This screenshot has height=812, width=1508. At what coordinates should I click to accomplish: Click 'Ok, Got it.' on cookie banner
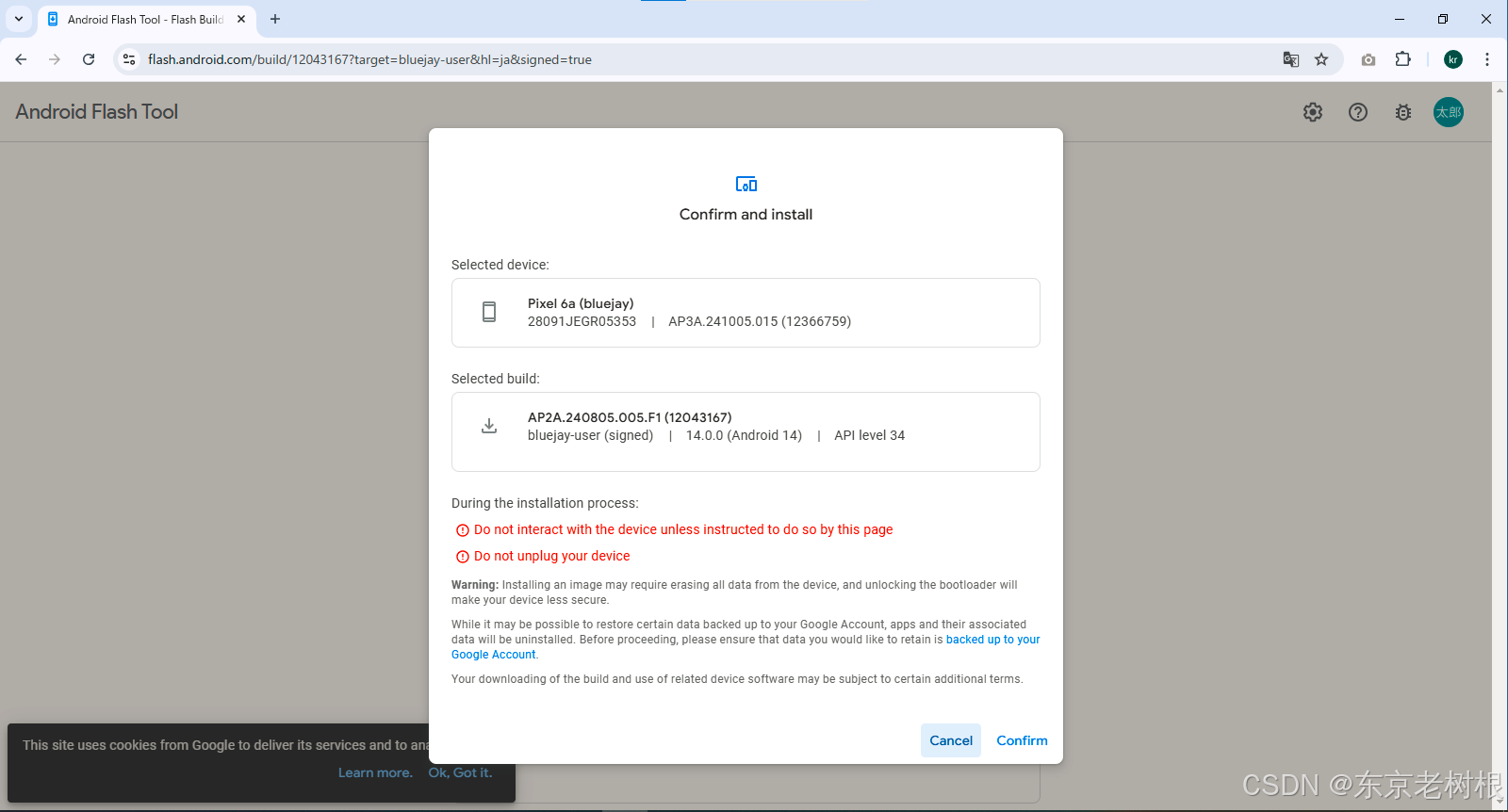460,772
